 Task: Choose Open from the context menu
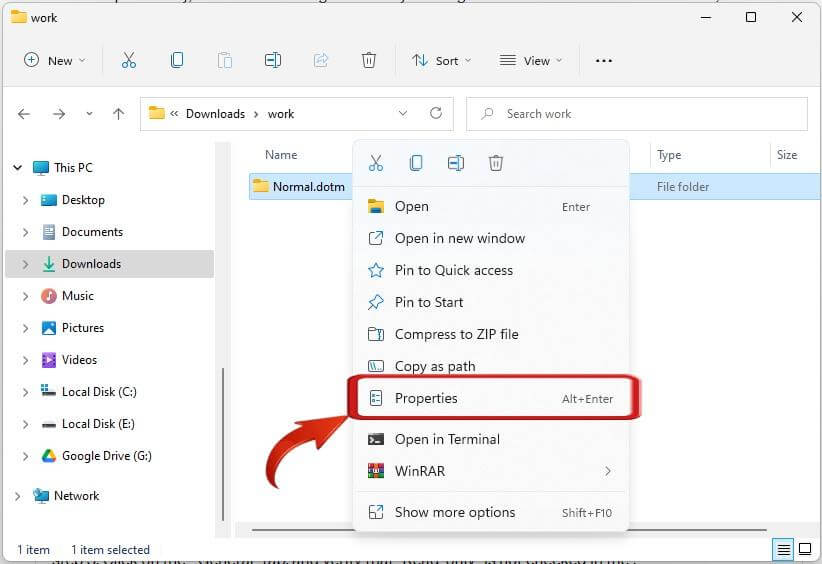[x=491, y=207]
